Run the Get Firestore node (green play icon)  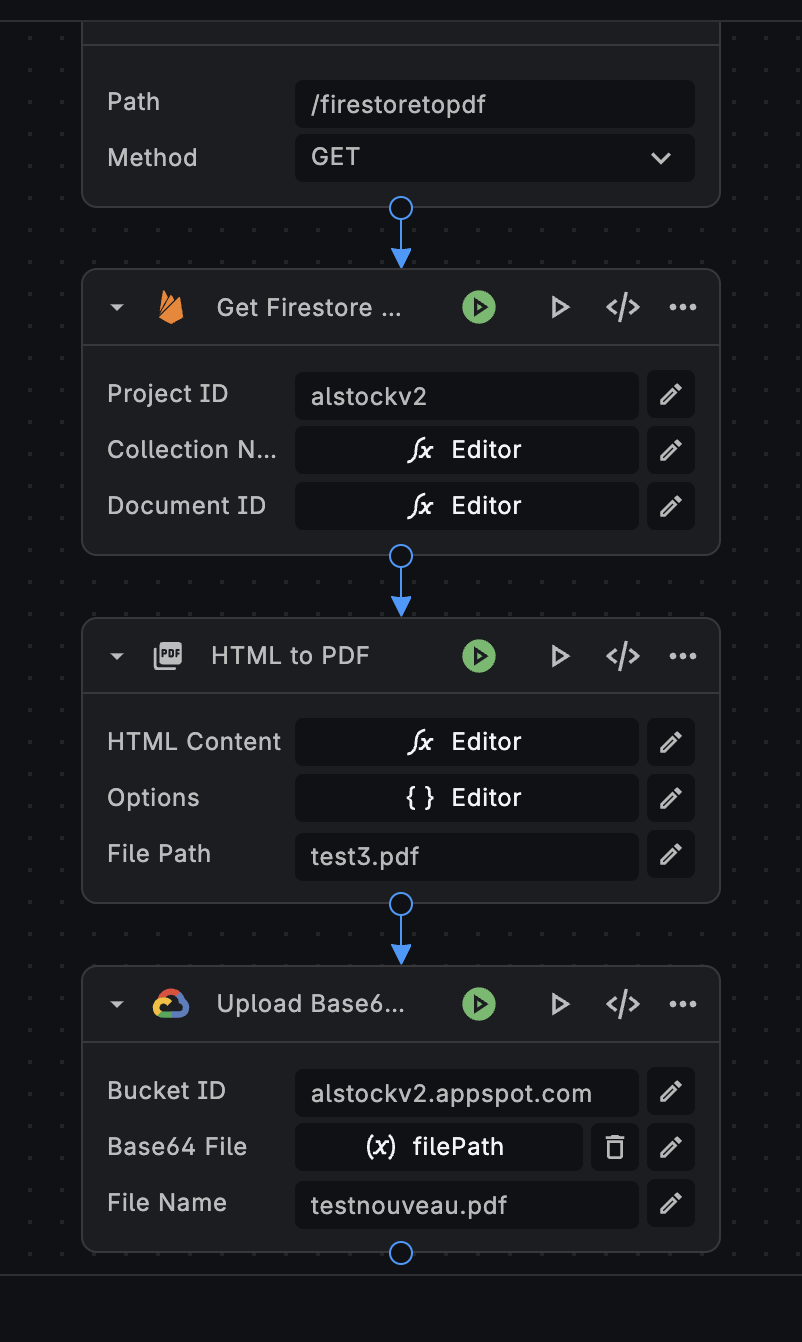(479, 307)
